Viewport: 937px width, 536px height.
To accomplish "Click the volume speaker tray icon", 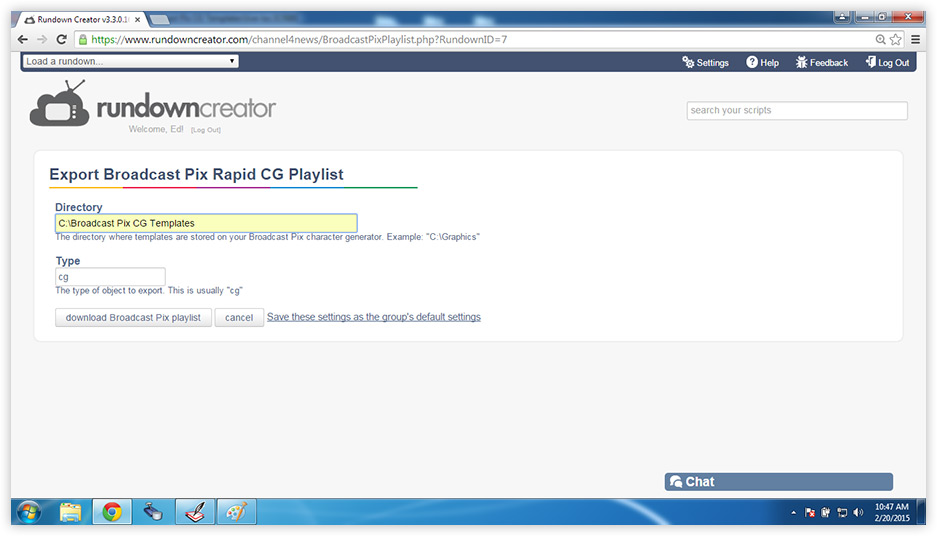I will click(859, 513).
